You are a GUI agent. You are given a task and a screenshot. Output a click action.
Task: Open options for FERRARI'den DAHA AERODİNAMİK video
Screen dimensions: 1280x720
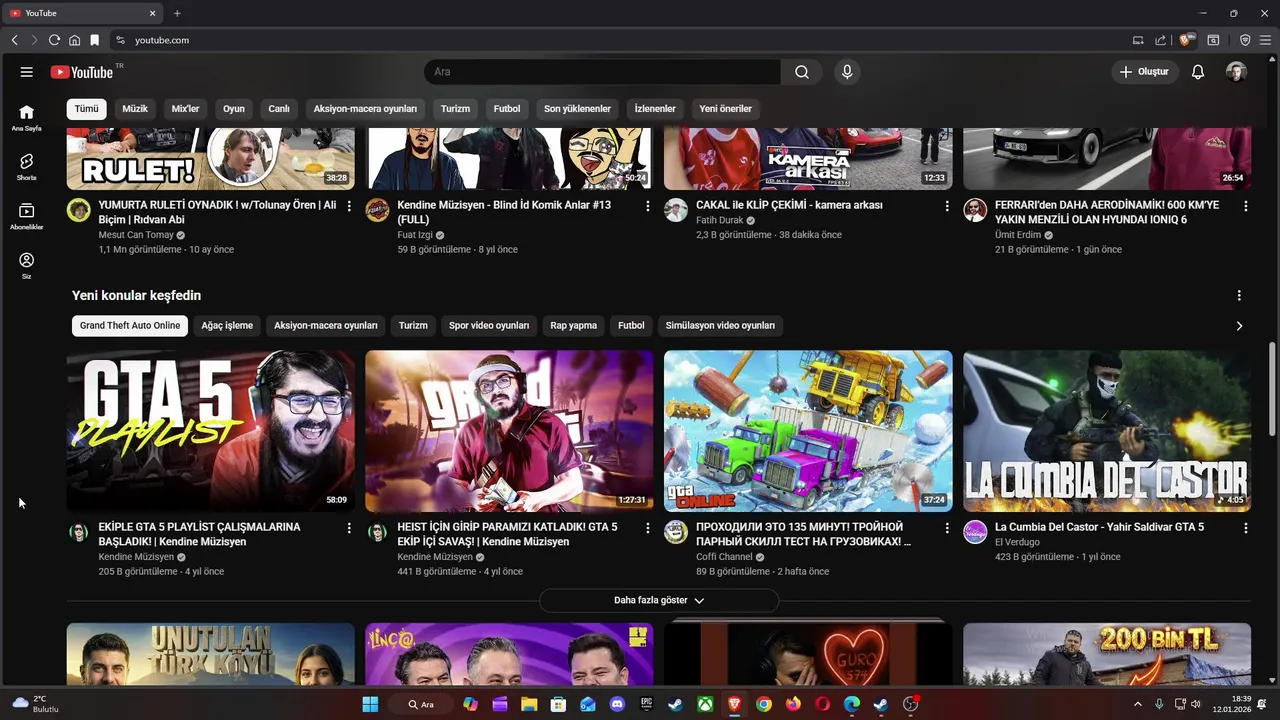click(x=1246, y=206)
